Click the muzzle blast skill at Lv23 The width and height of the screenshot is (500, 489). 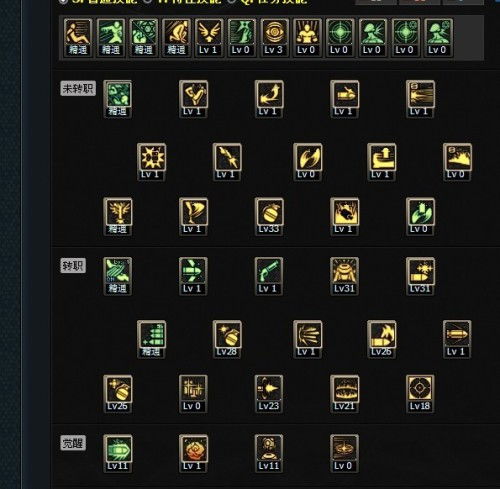[x=269, y=394]
